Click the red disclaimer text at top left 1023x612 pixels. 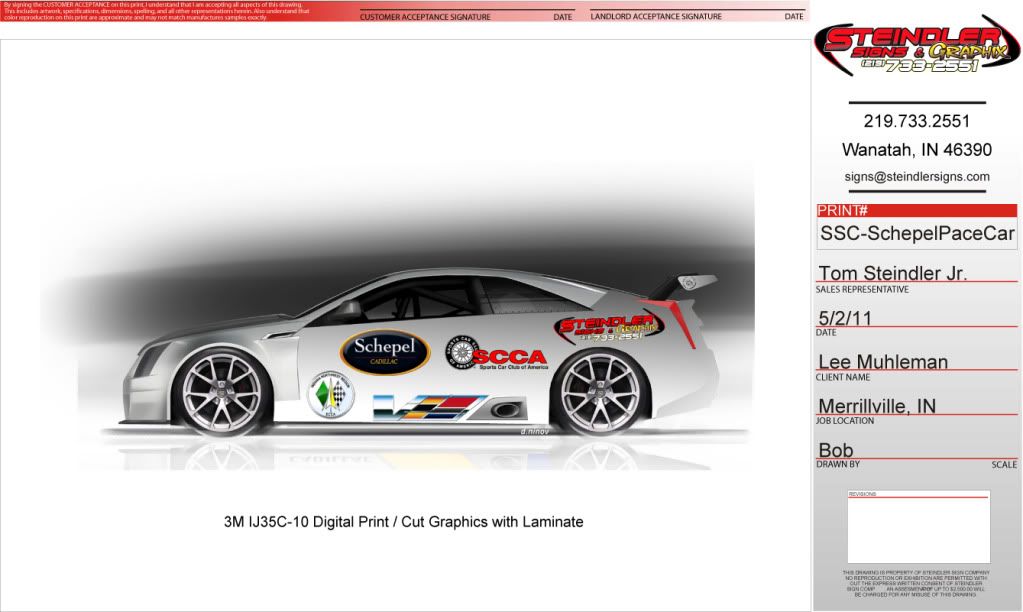(x=157, y=11)
